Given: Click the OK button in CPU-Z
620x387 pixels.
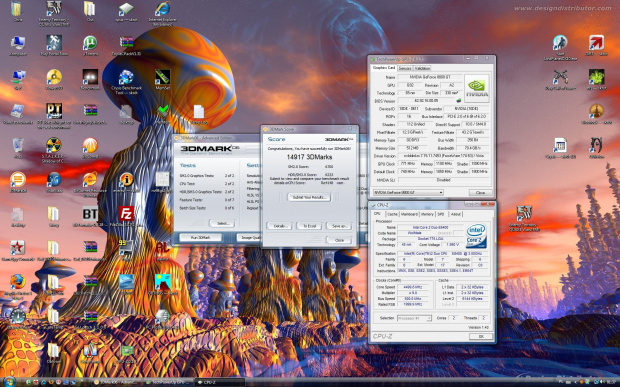Looking at the screenshot, I should pos(481,336).
